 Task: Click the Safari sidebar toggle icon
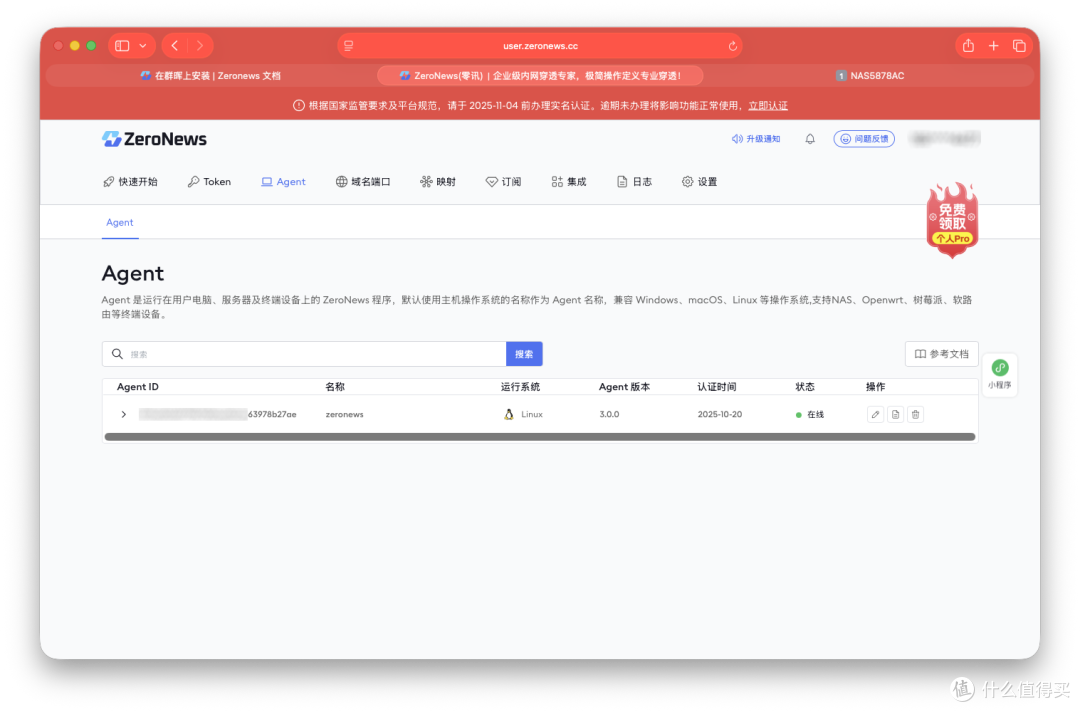point(123,46)
